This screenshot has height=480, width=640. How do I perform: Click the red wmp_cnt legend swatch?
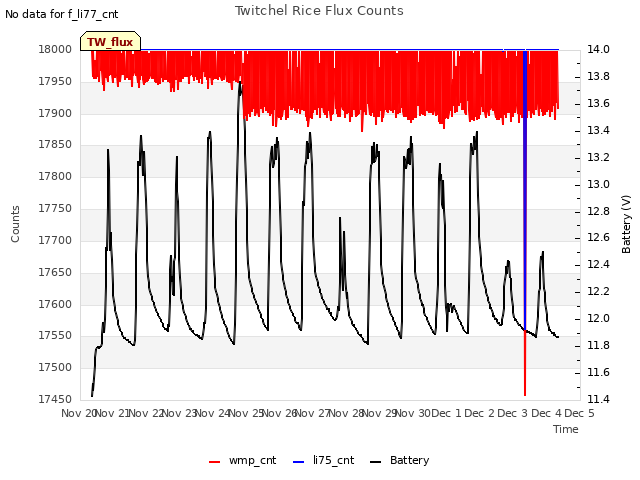[214, 462]
